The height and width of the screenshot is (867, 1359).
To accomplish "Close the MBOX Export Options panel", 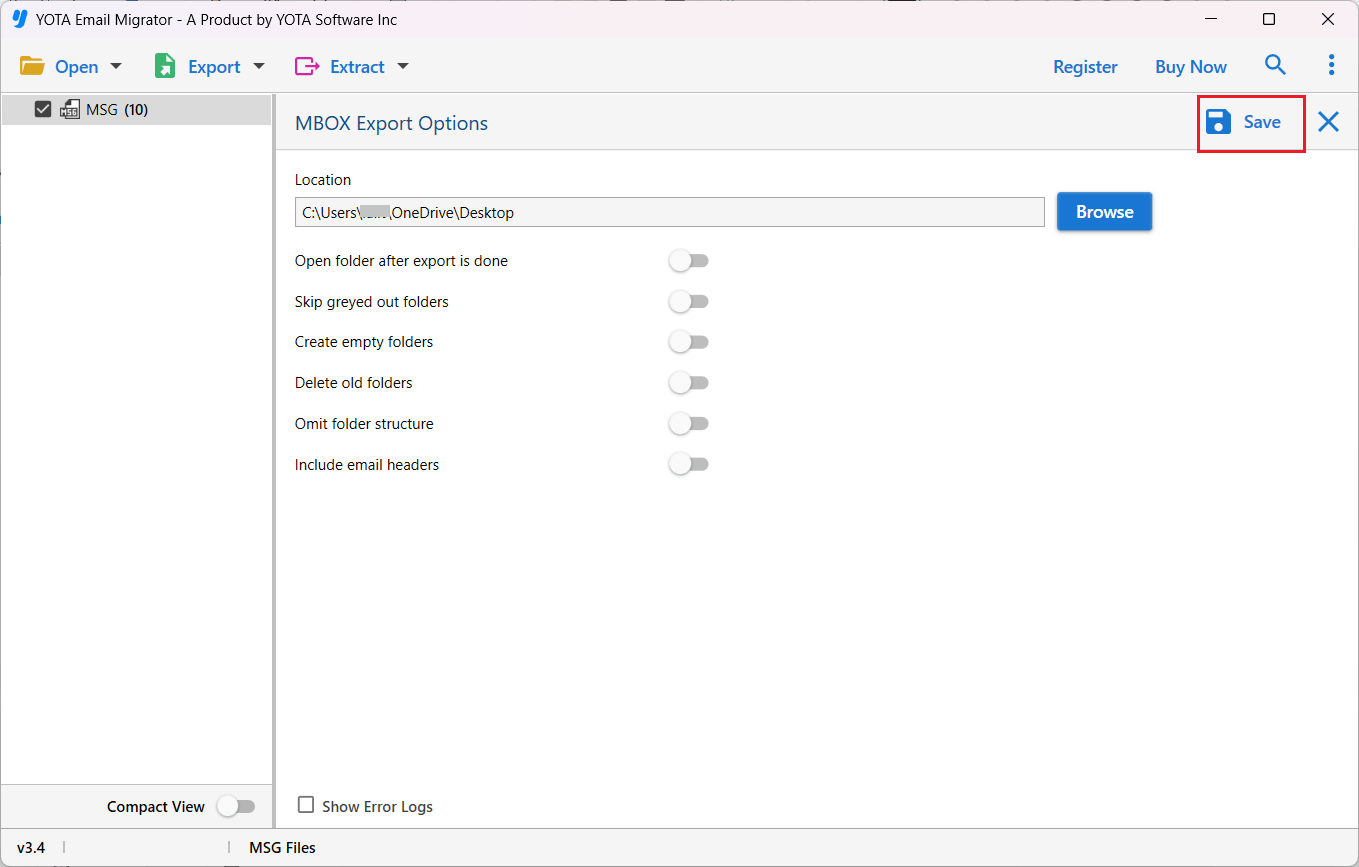I will coord(1328,122).
